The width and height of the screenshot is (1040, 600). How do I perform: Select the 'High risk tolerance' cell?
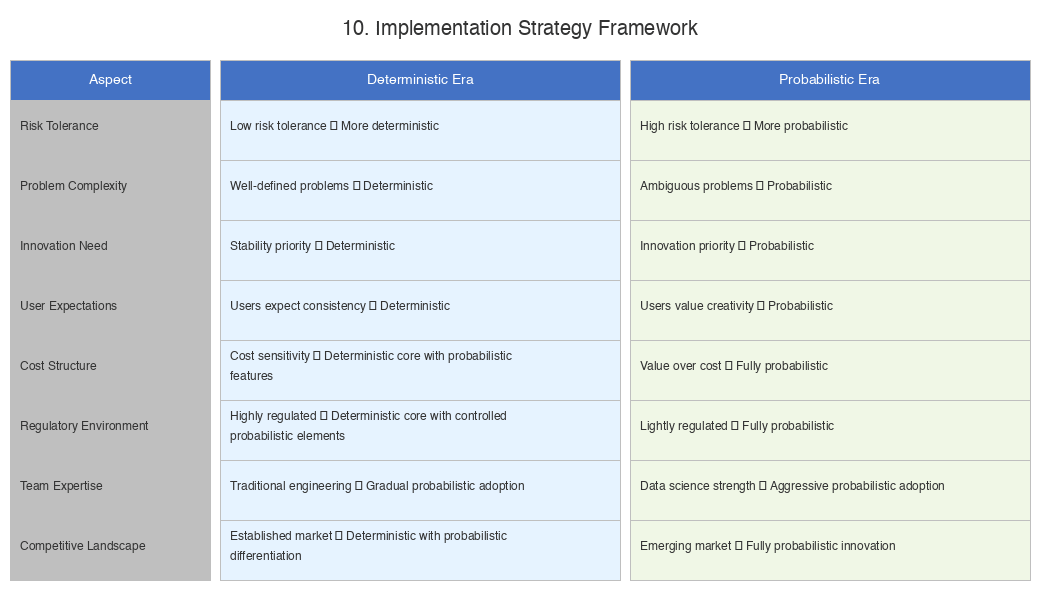[830, 130]
